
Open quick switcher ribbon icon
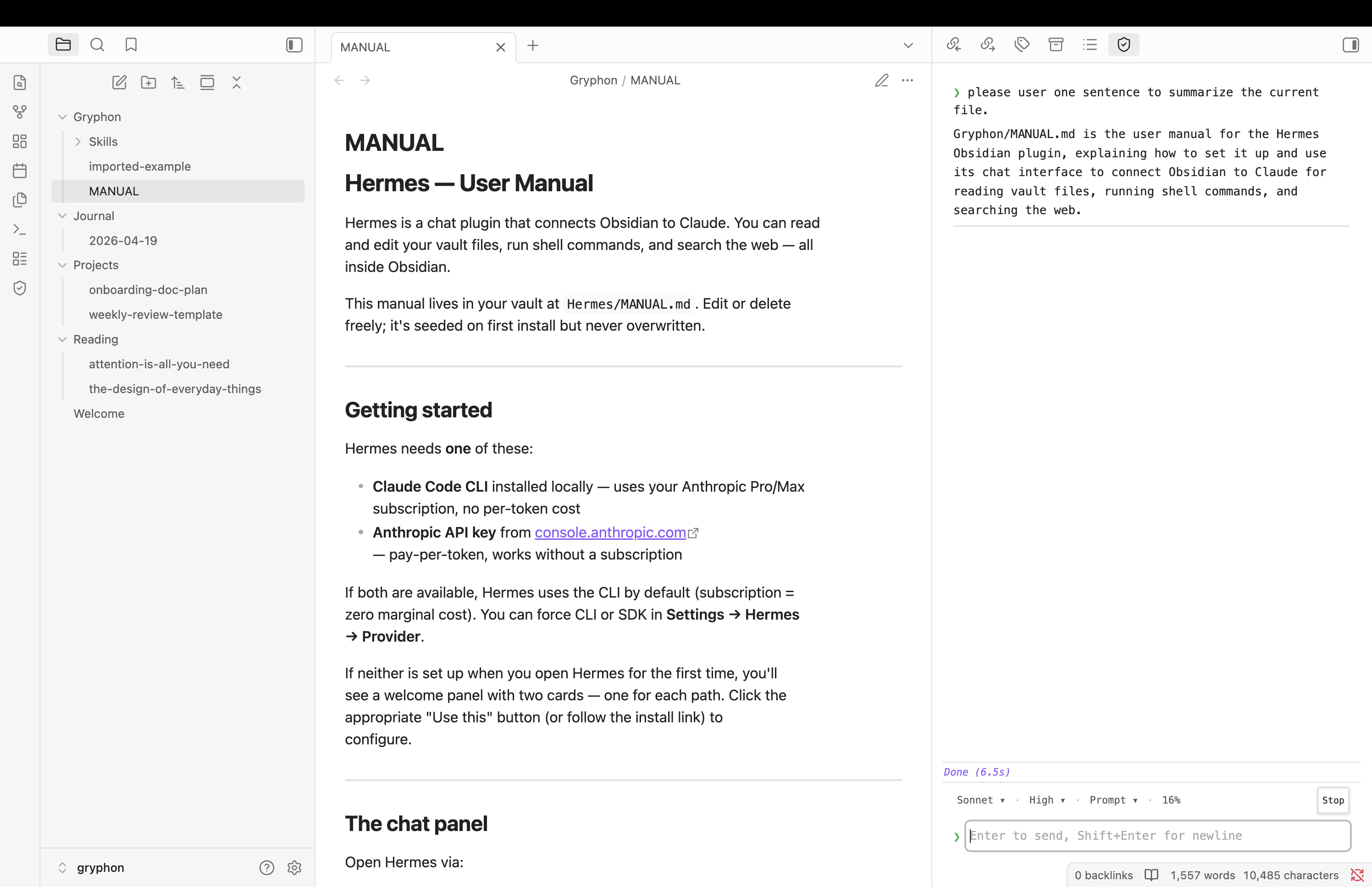(x=20, y=83)
